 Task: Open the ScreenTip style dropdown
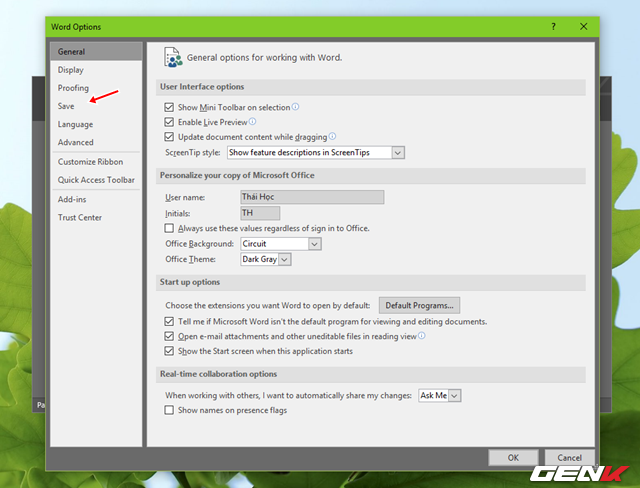click(398, 152)
